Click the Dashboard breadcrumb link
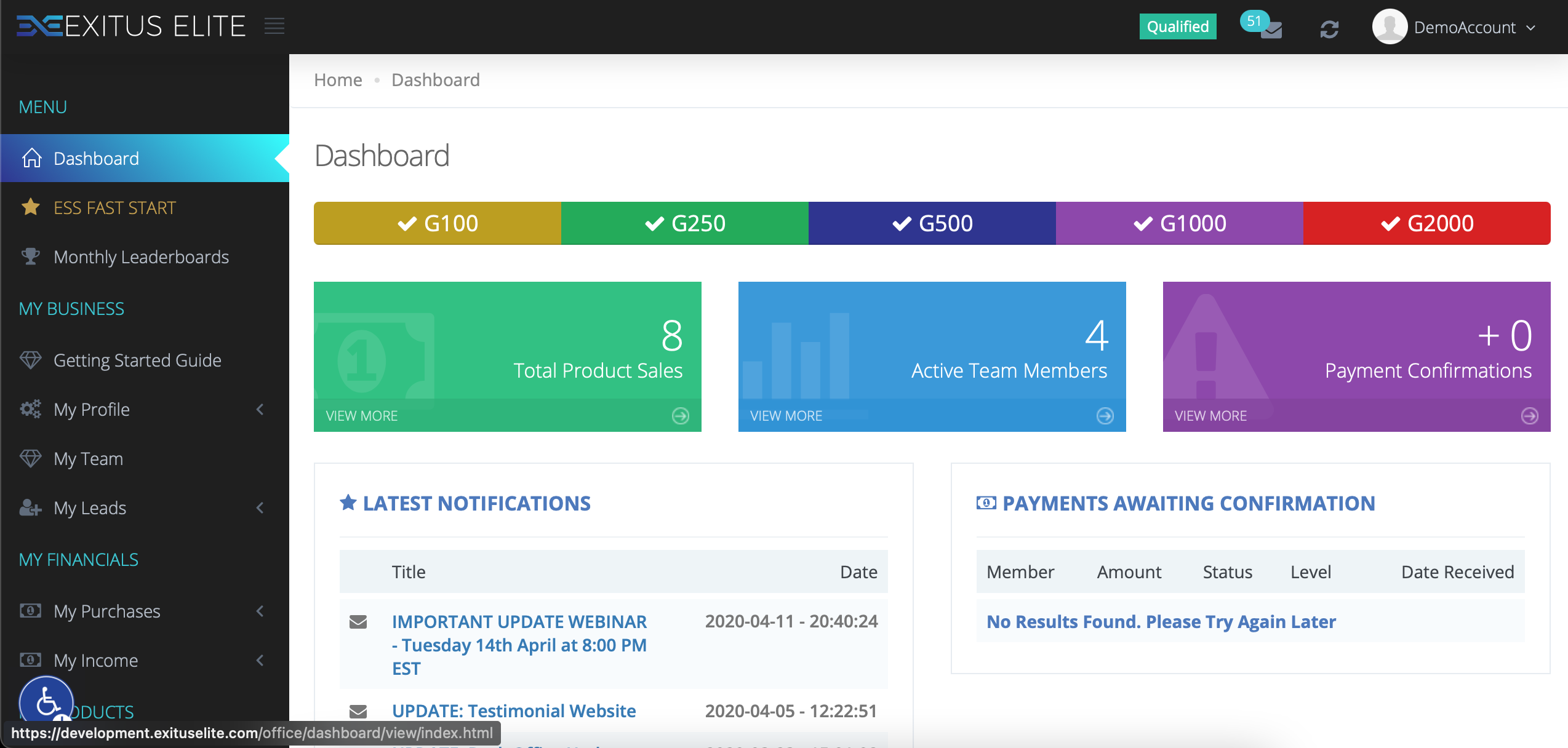Image resolution: width=1568 pixels, height=748 pixels. click(436, 80)
